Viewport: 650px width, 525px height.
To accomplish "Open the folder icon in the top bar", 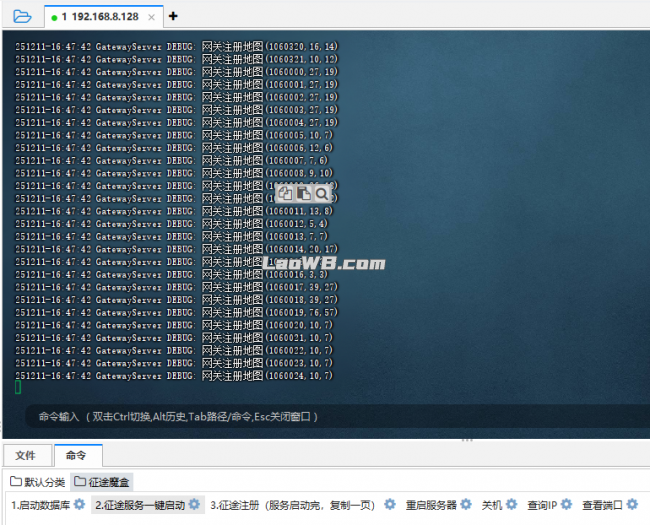I will pos(23,16).
